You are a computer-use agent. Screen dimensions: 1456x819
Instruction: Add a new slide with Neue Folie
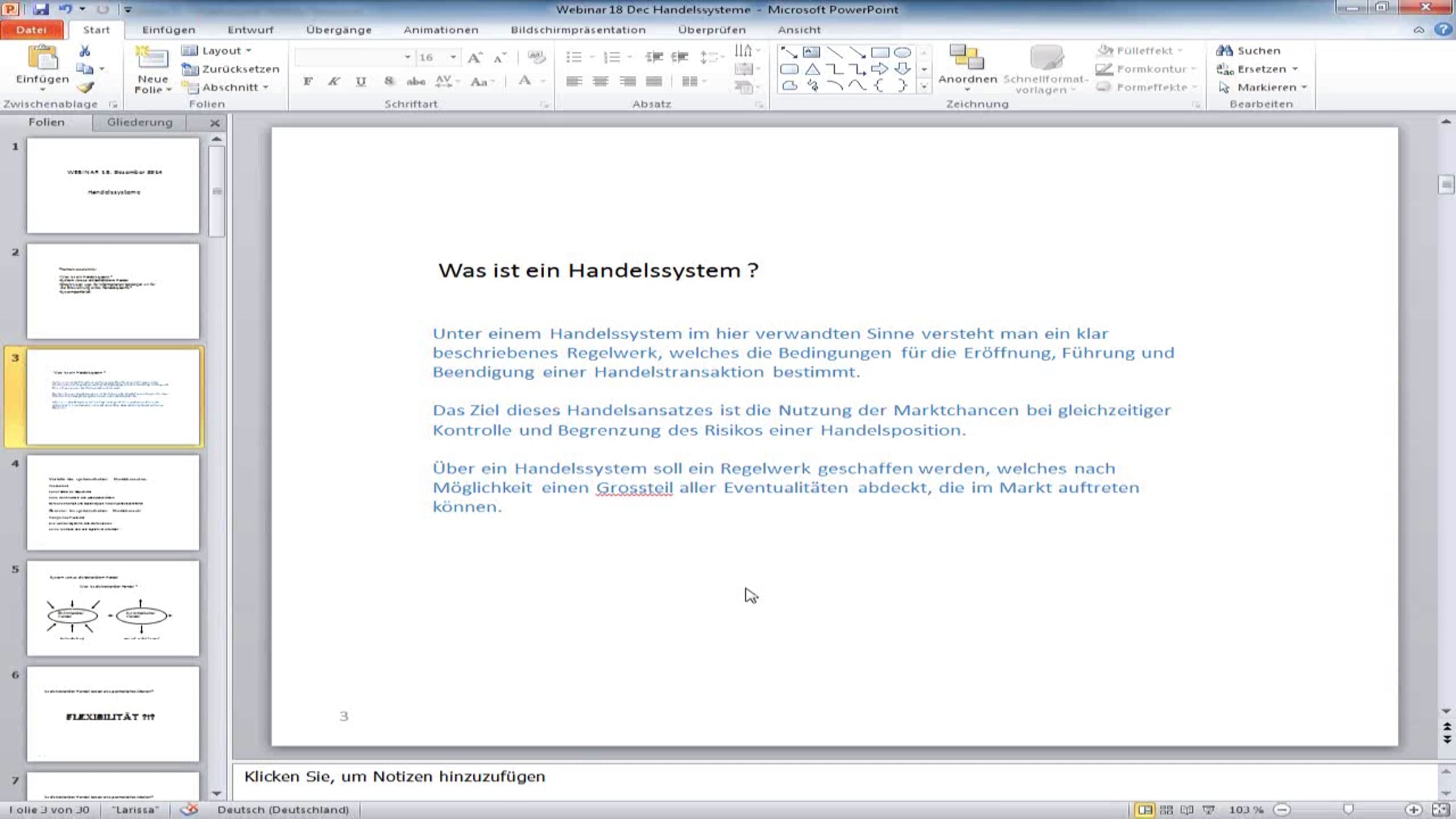152,70
